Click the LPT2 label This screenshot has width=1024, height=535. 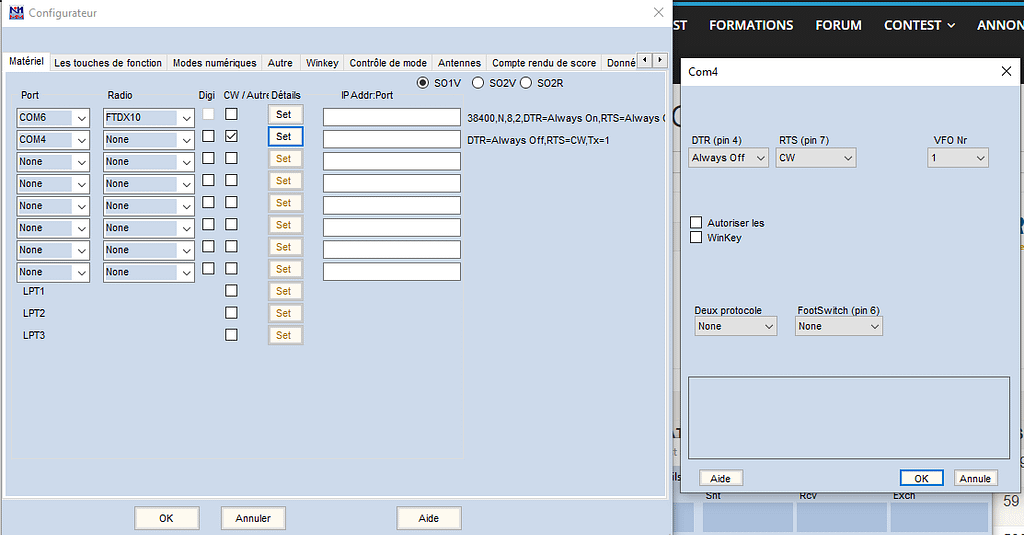pyautogui.click(x=34, y=313)
